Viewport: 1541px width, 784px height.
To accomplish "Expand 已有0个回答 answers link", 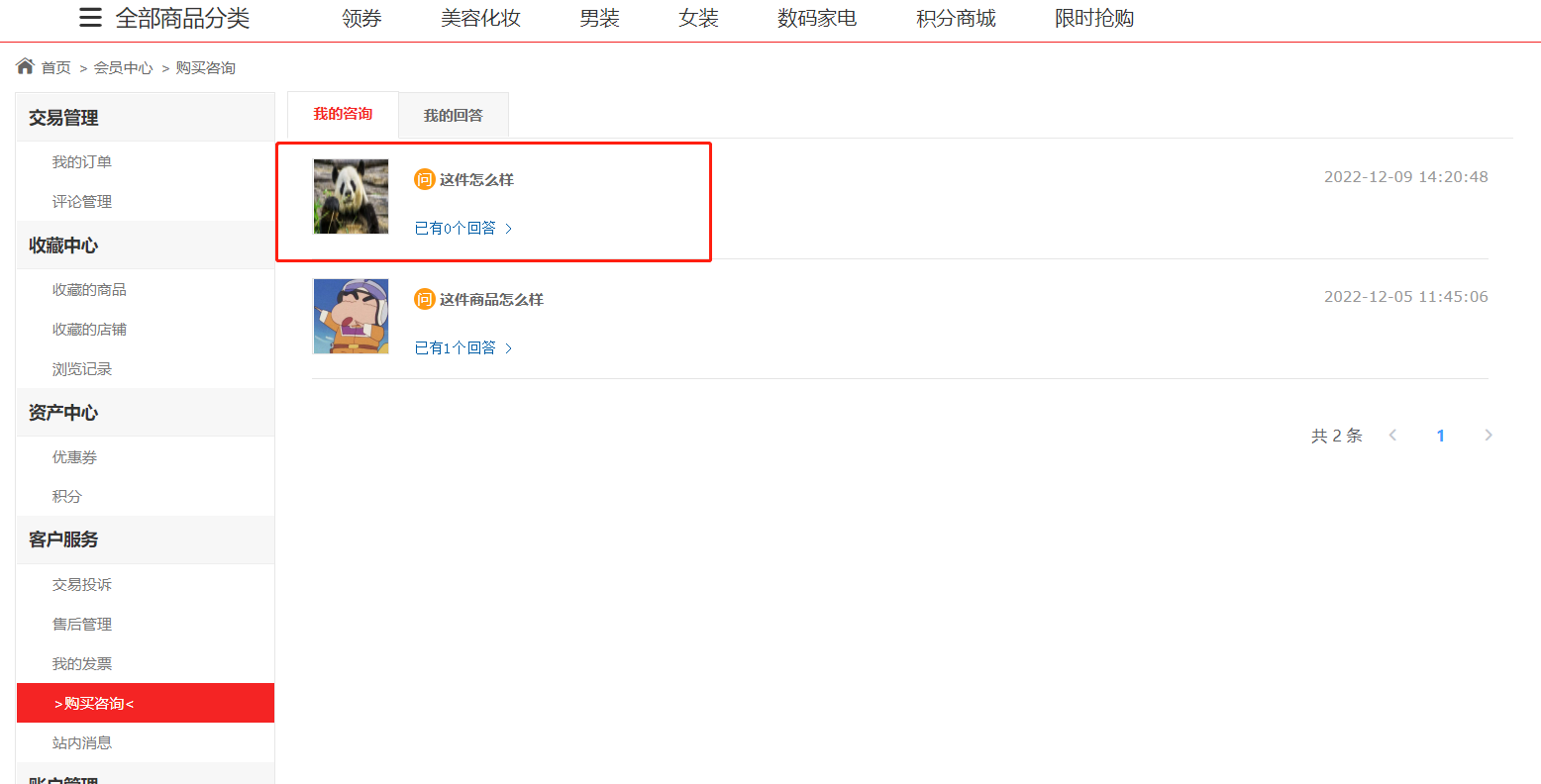I will tap(463, 229).
